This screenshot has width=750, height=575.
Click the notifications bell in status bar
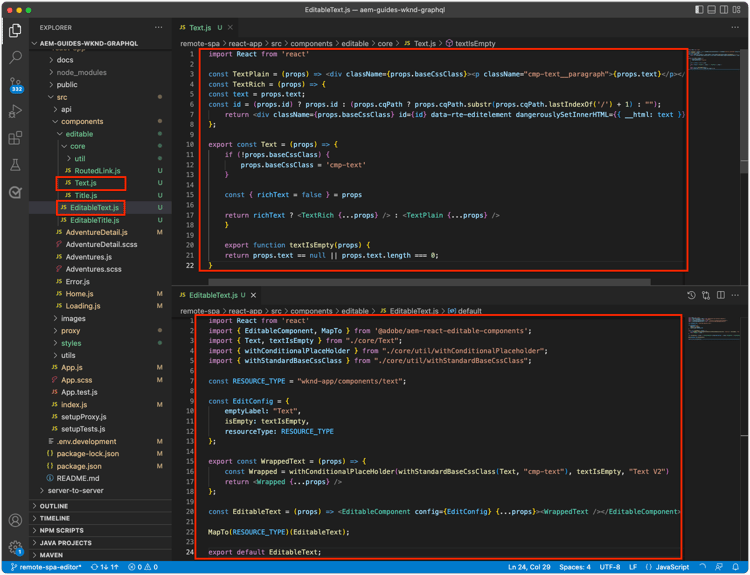(736, 567)
